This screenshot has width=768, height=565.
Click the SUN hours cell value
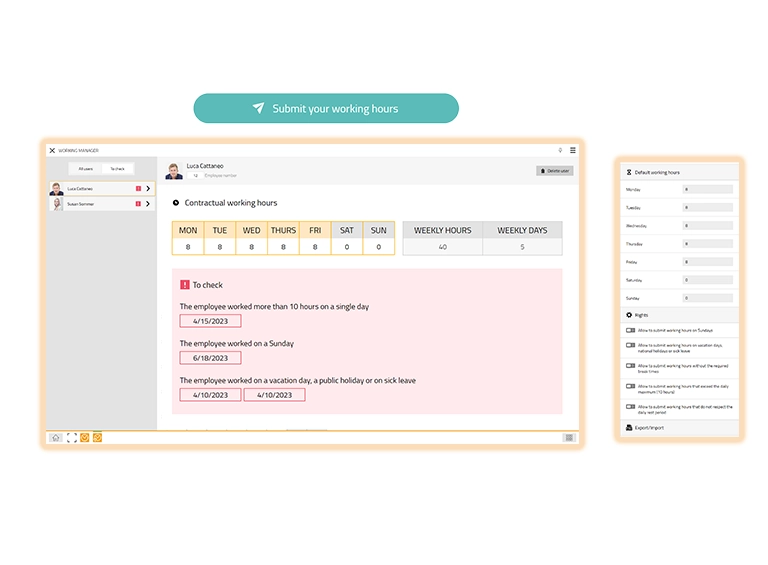379,247
